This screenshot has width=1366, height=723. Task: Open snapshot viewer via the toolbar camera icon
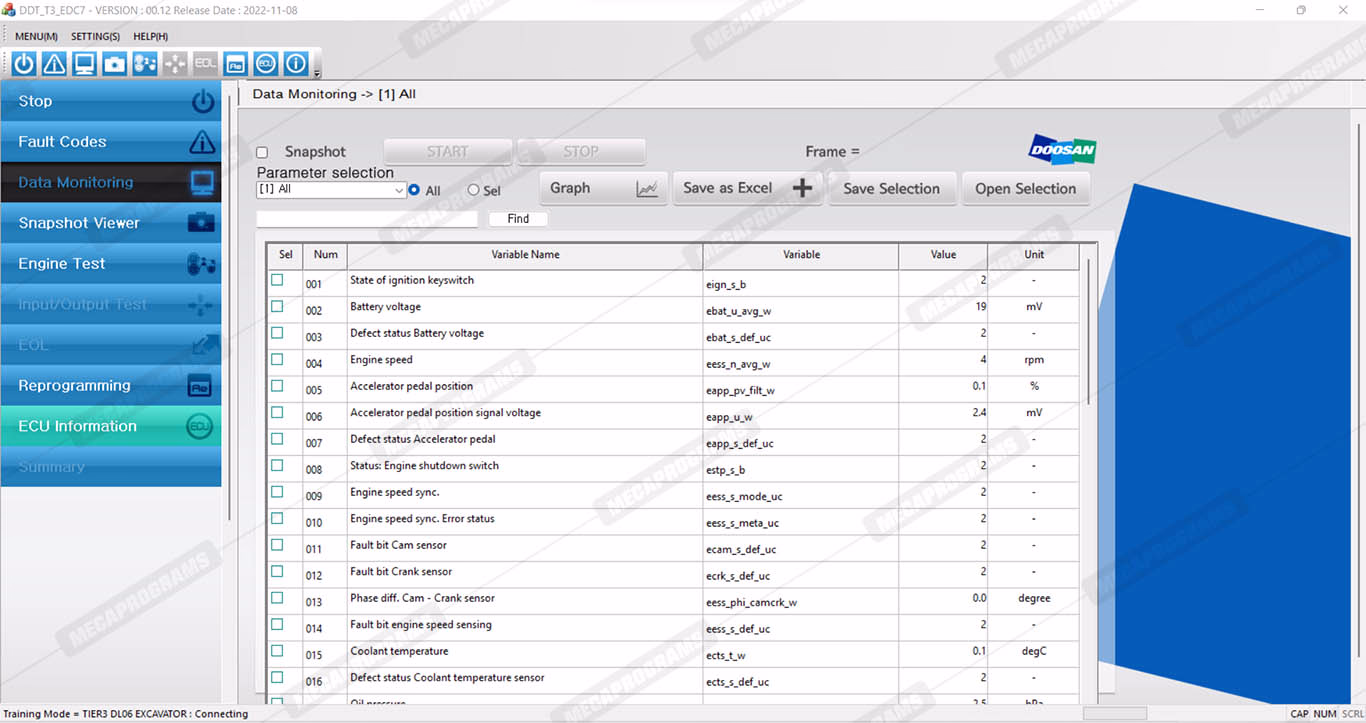click(115, 64)
